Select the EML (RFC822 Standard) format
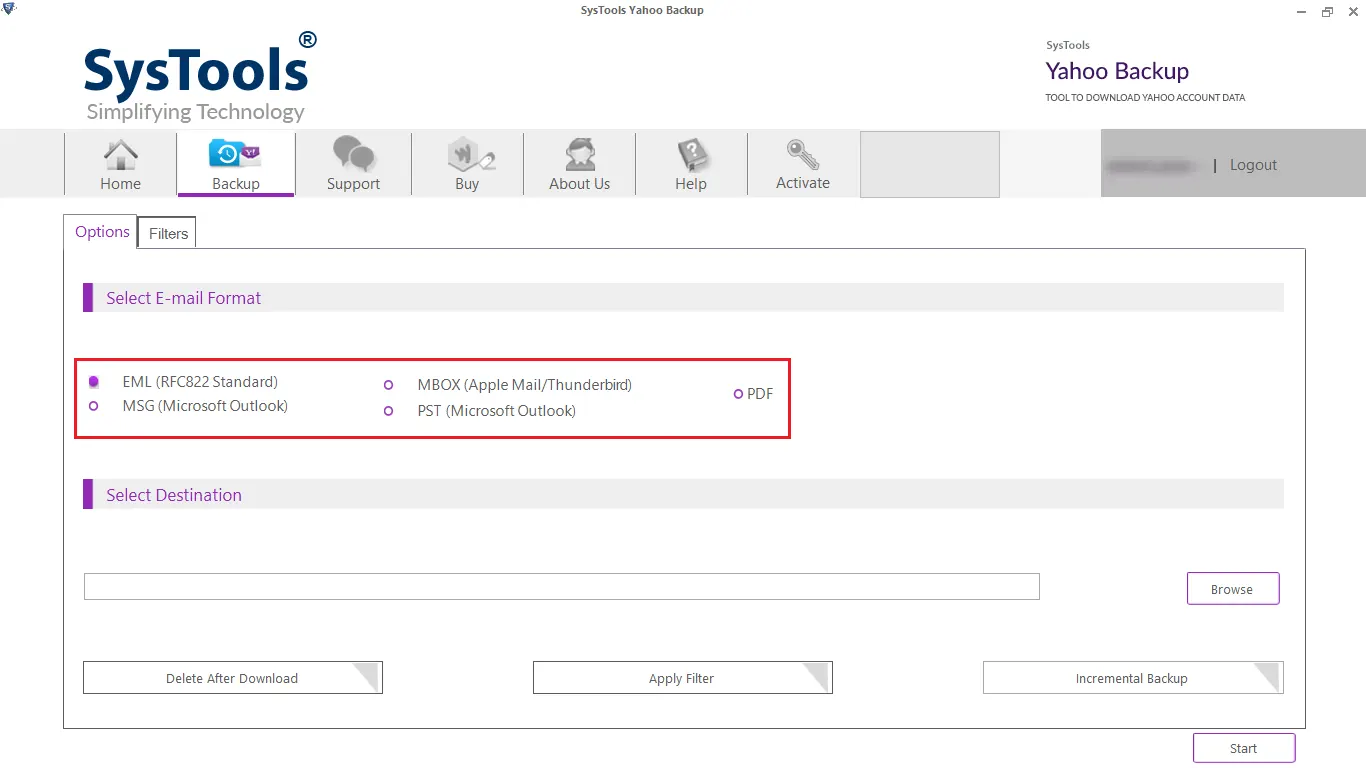Screen dimensions: 1366x768 [x=94, y=381]
